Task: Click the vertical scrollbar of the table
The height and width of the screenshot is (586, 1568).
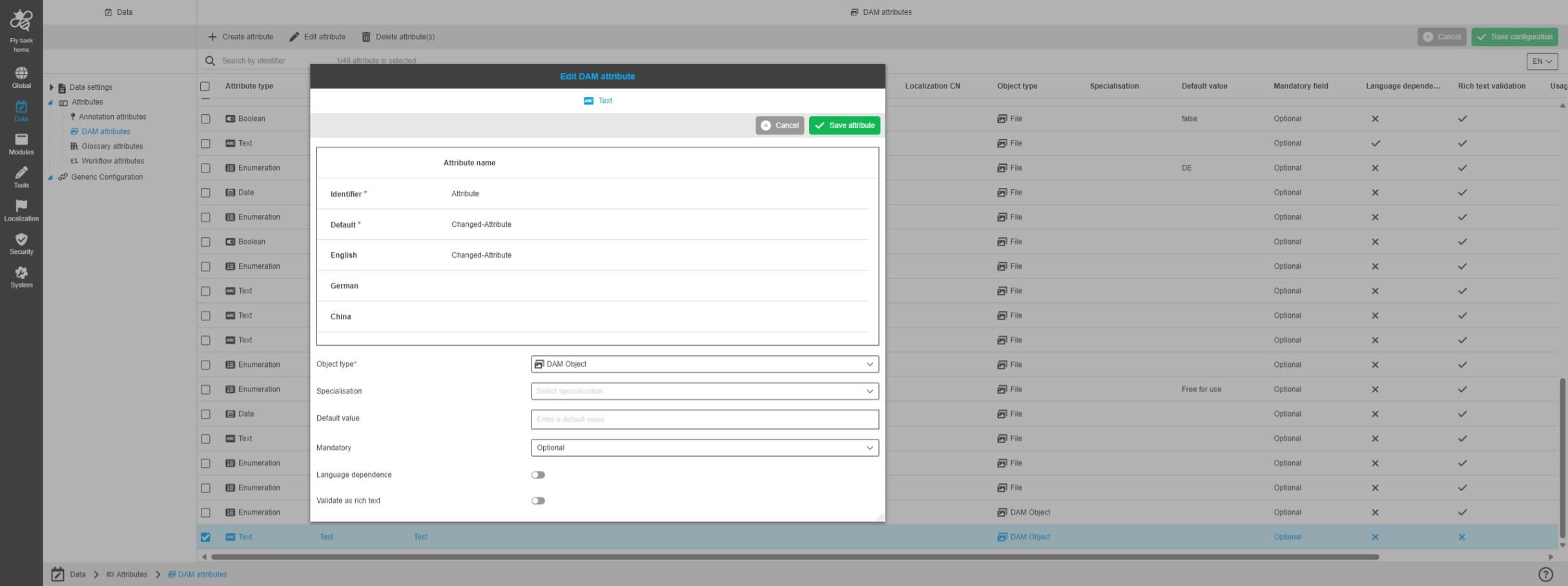Action: [1563, 458]
